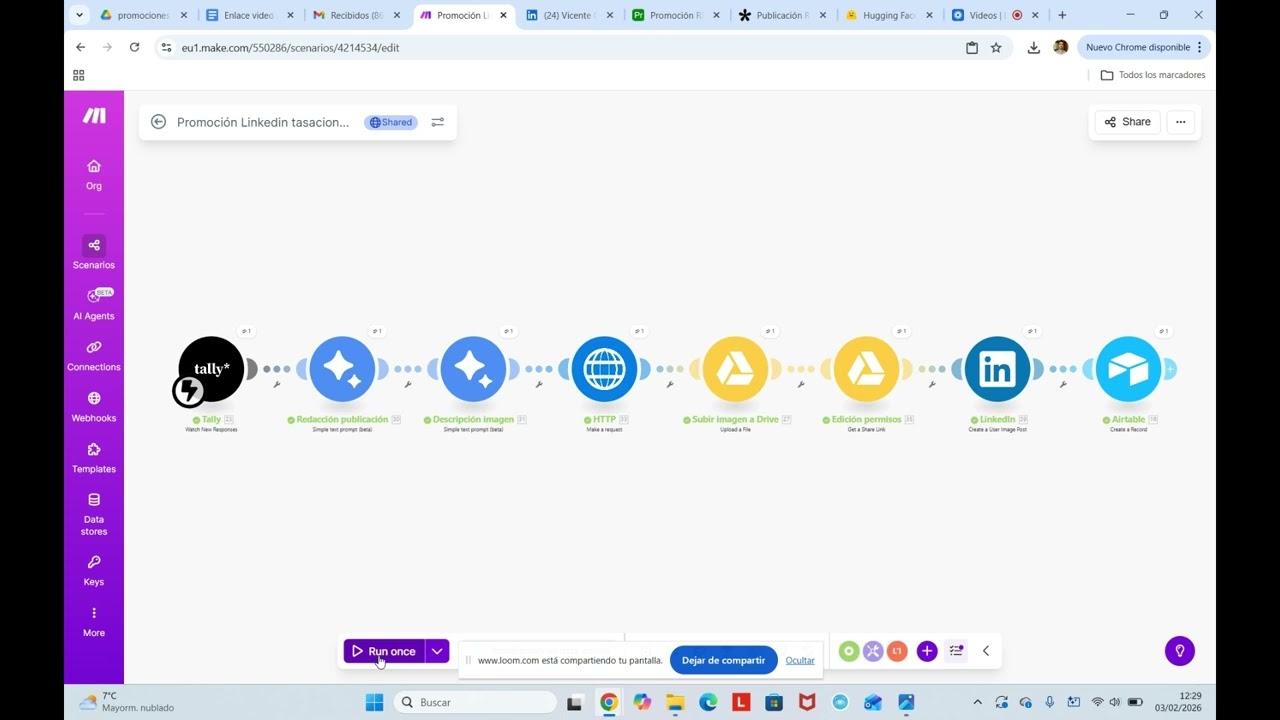Open a new browser tab
1280x720 pixels.
click(1062, 15)
